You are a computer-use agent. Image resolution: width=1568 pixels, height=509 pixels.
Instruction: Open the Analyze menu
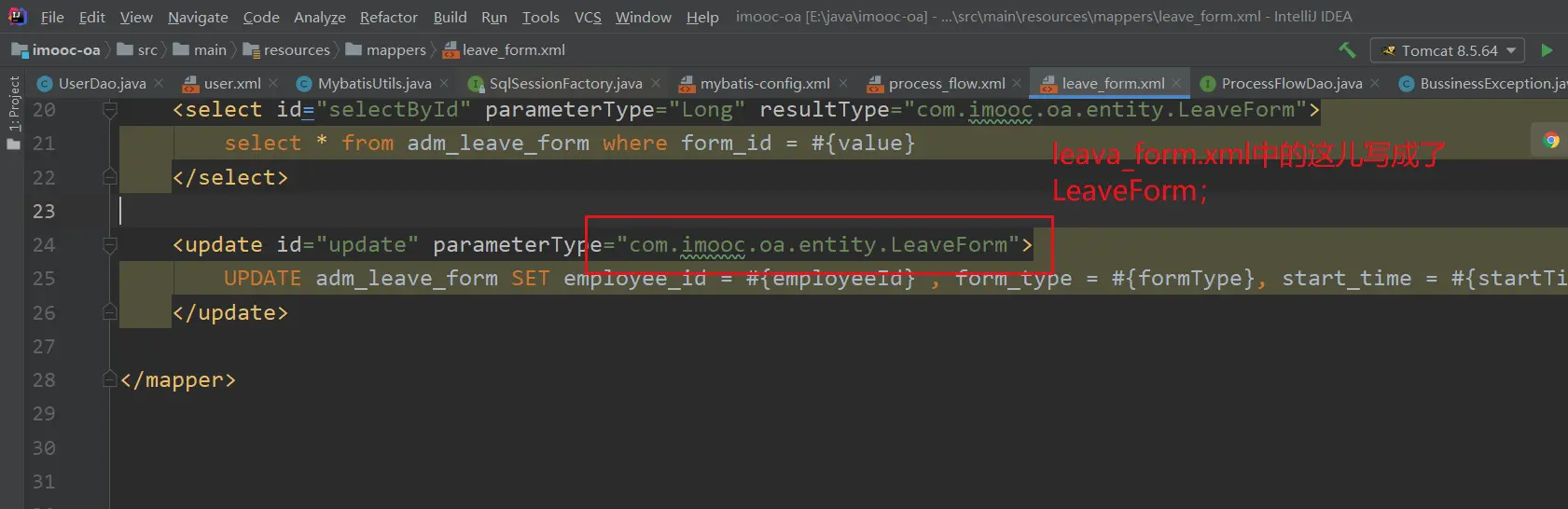(320, 17)
